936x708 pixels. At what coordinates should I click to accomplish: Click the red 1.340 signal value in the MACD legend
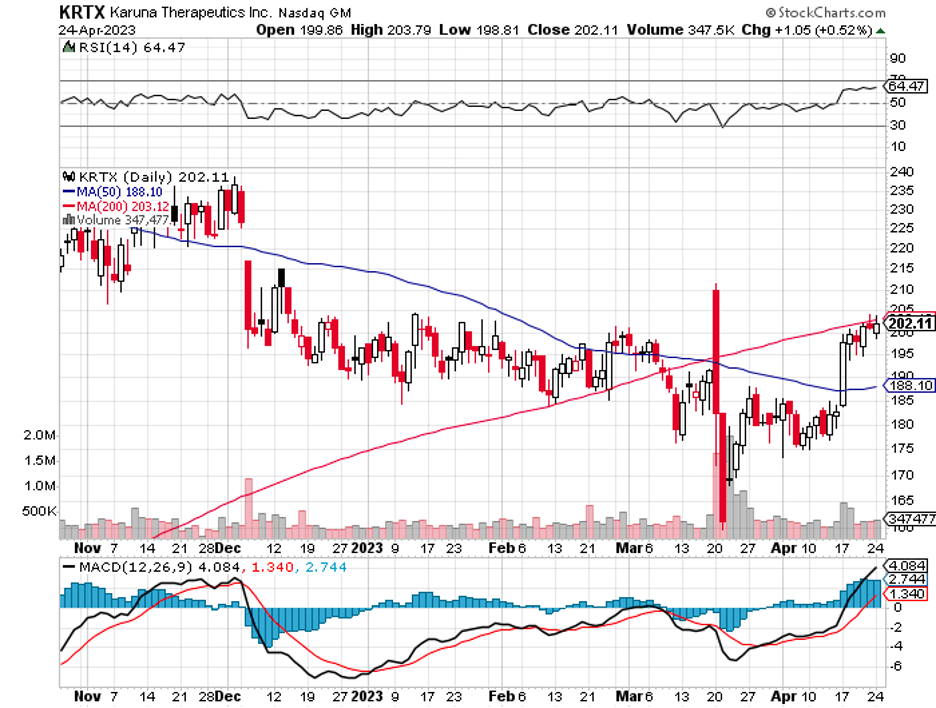[x=272, y=567]
